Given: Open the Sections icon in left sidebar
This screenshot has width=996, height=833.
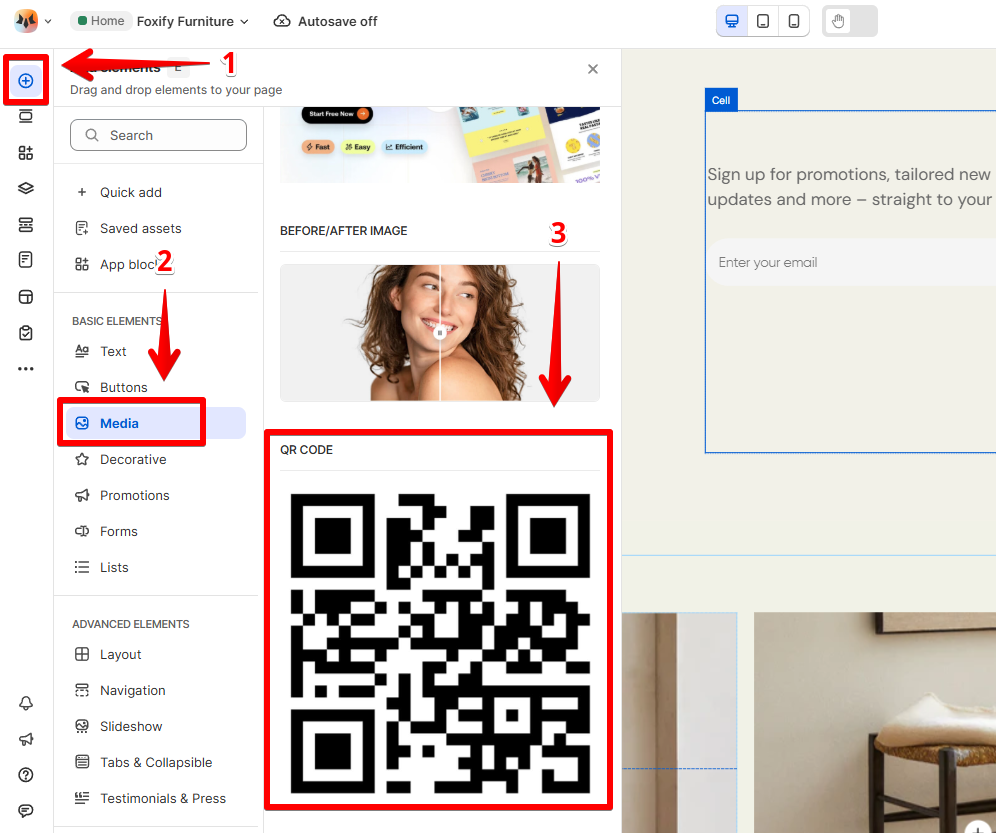Looking at the screenshot, I should [x=26, y=116].
